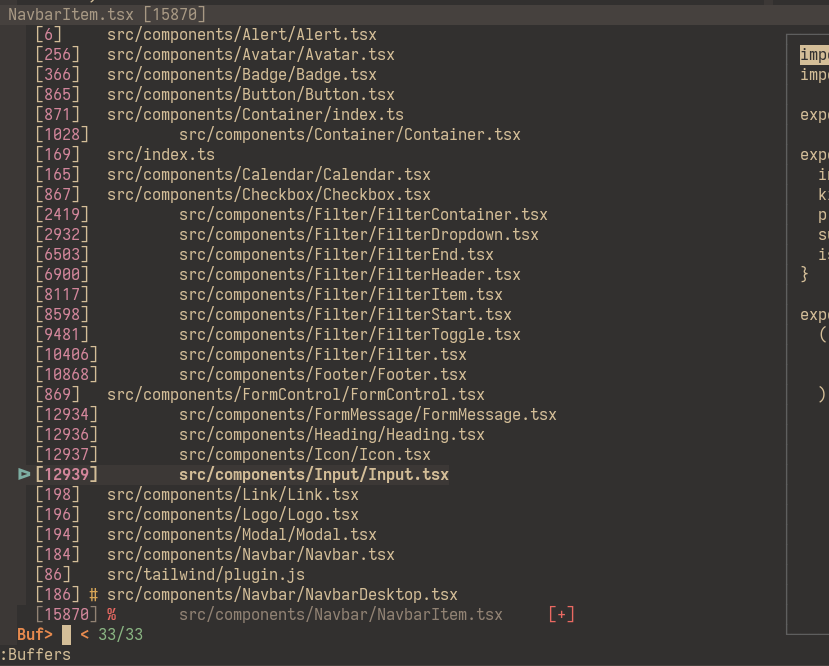Select buffer src/components/Filter/Filter.tsx

[323, 355]
